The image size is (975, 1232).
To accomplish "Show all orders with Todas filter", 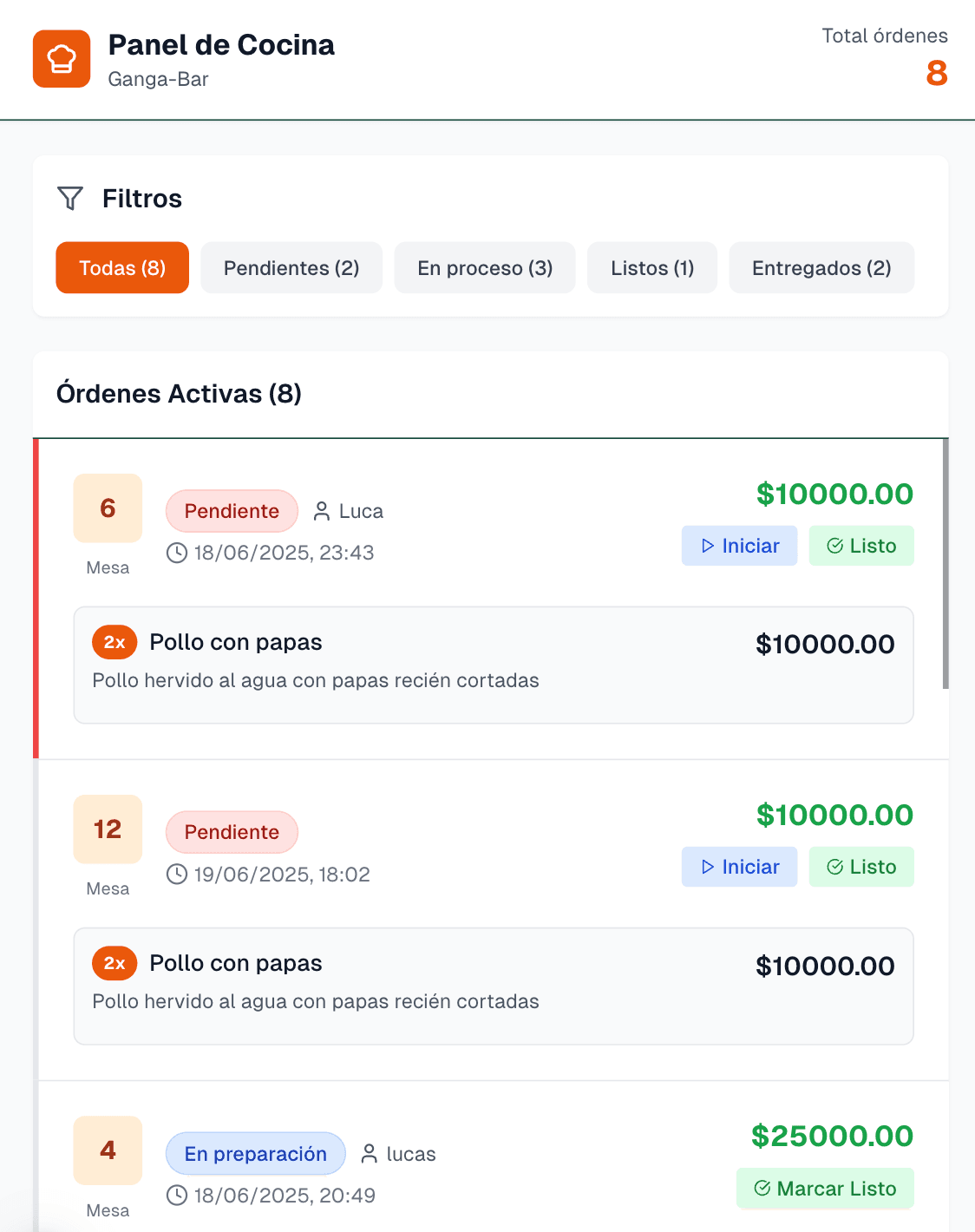I will coord(122,268).
